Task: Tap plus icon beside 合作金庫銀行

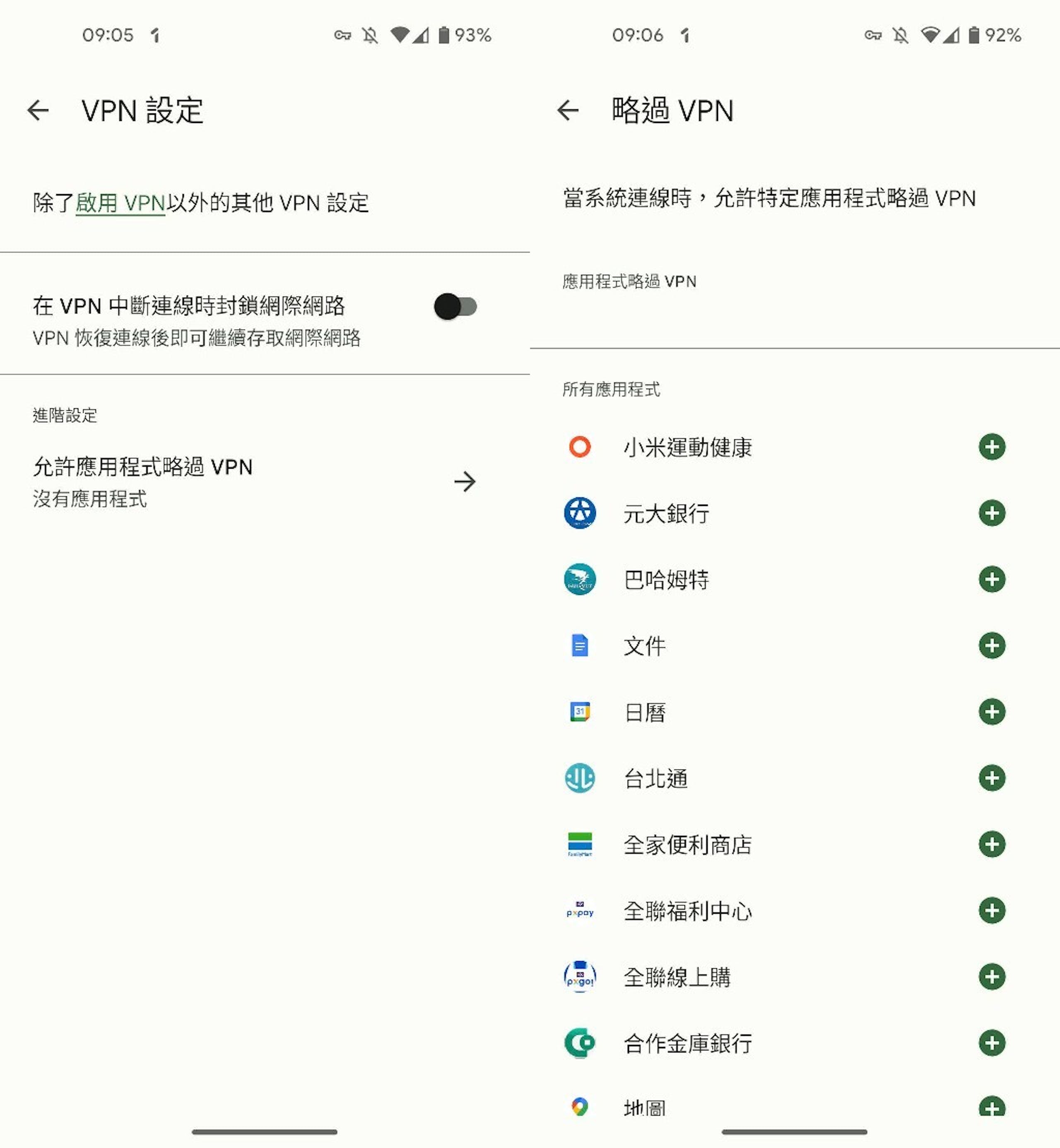Action: tap(992, 1043)
